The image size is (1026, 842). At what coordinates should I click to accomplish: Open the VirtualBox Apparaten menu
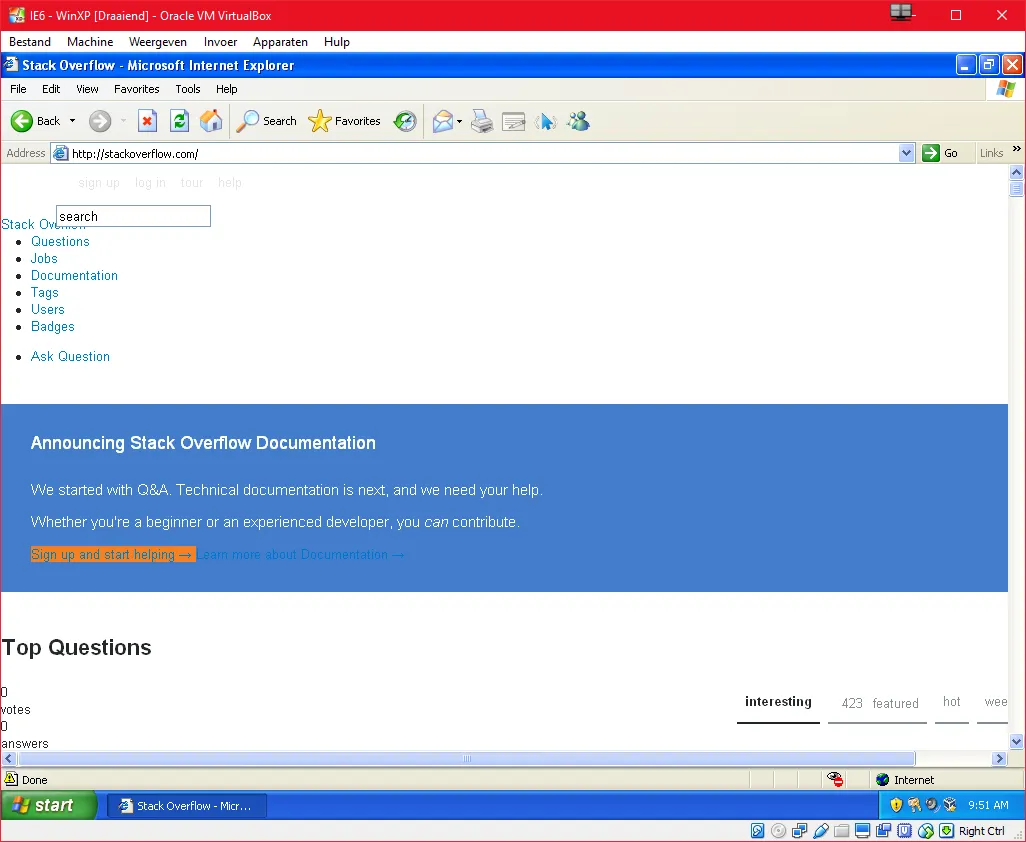click(280, 42)
